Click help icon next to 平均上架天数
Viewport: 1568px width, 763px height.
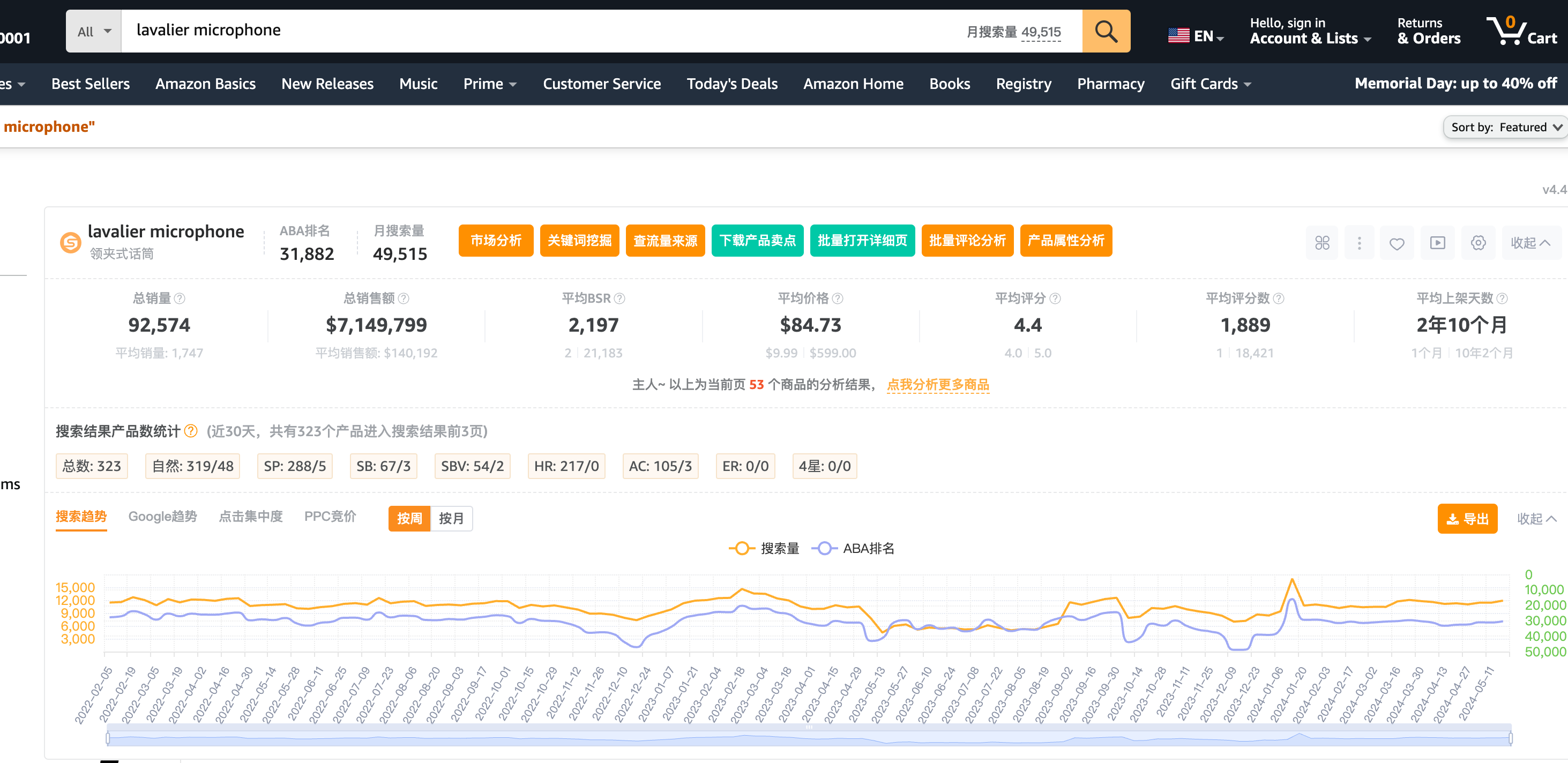[1502, 298]
